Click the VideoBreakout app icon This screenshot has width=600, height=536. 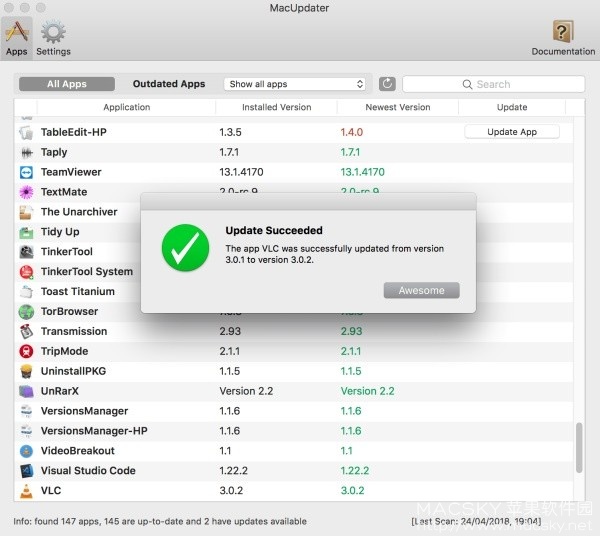point(26,451)
